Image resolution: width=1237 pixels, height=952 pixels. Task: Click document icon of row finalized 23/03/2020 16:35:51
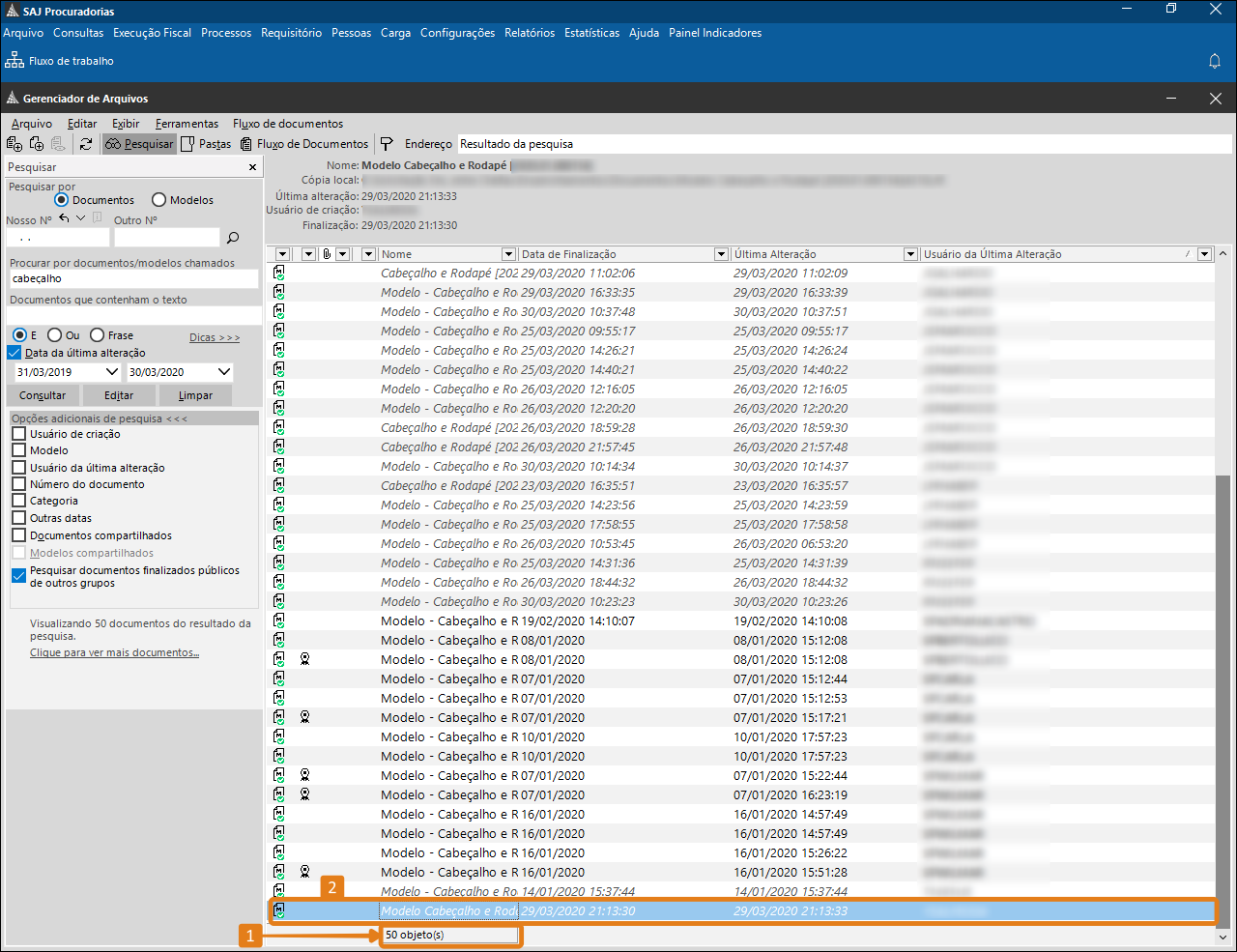tap(278, 486)
